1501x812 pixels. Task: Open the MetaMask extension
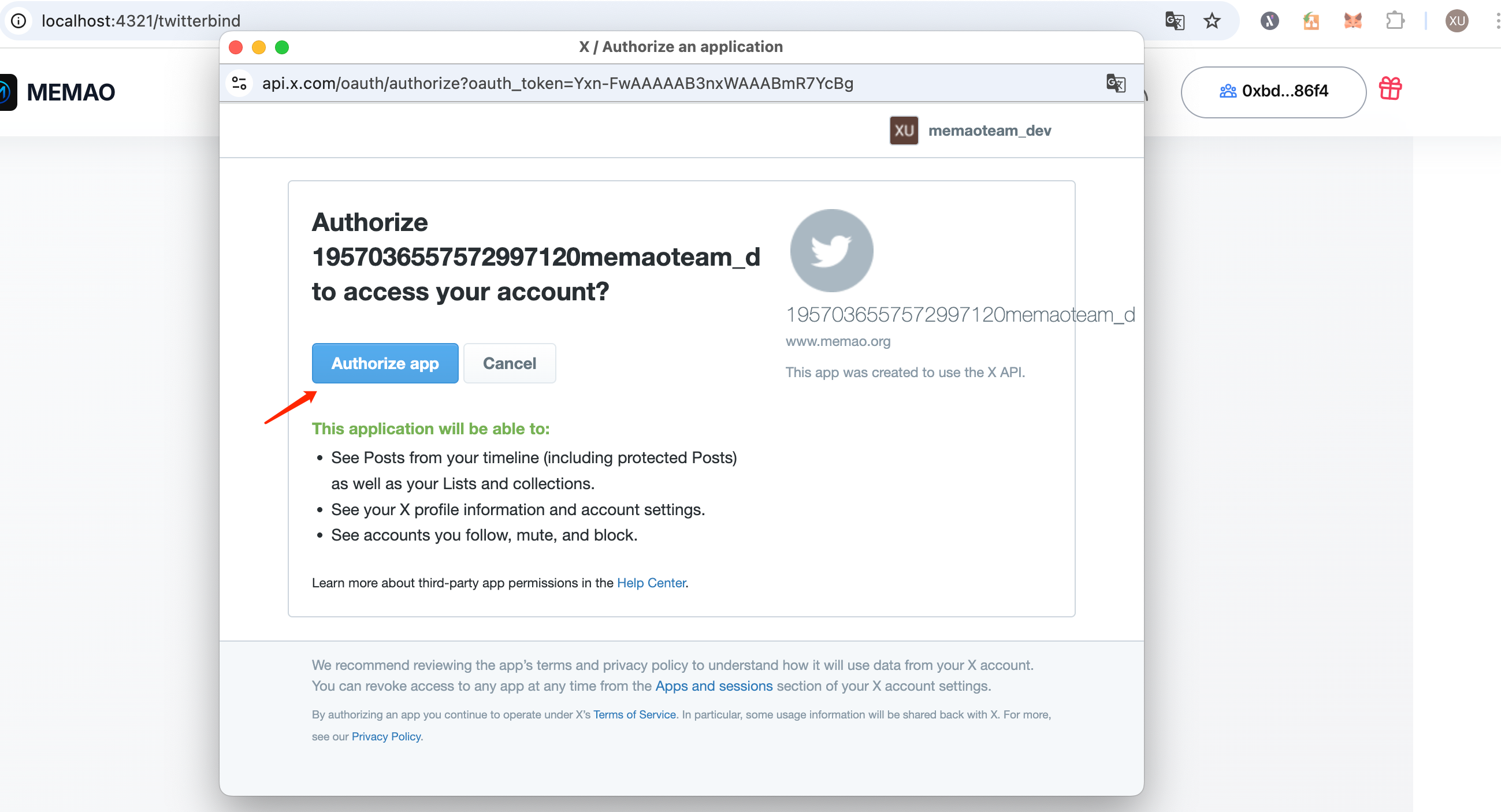click(1353, 20)
